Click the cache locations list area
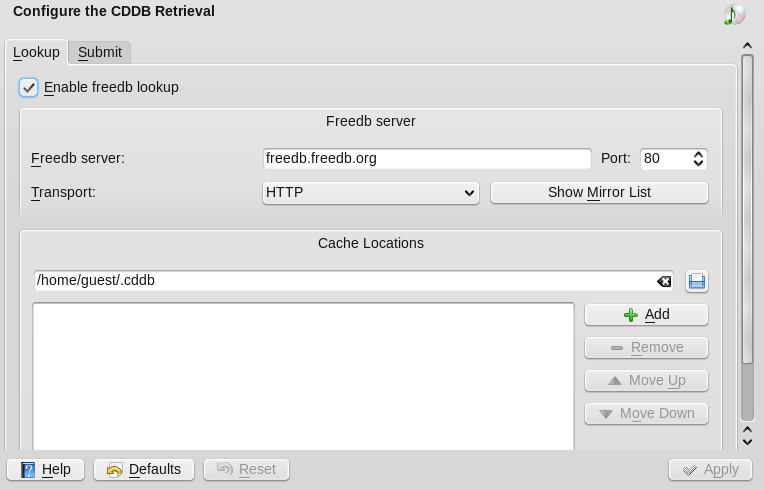Viewport: 764px width, 490px height. [303, 375]
